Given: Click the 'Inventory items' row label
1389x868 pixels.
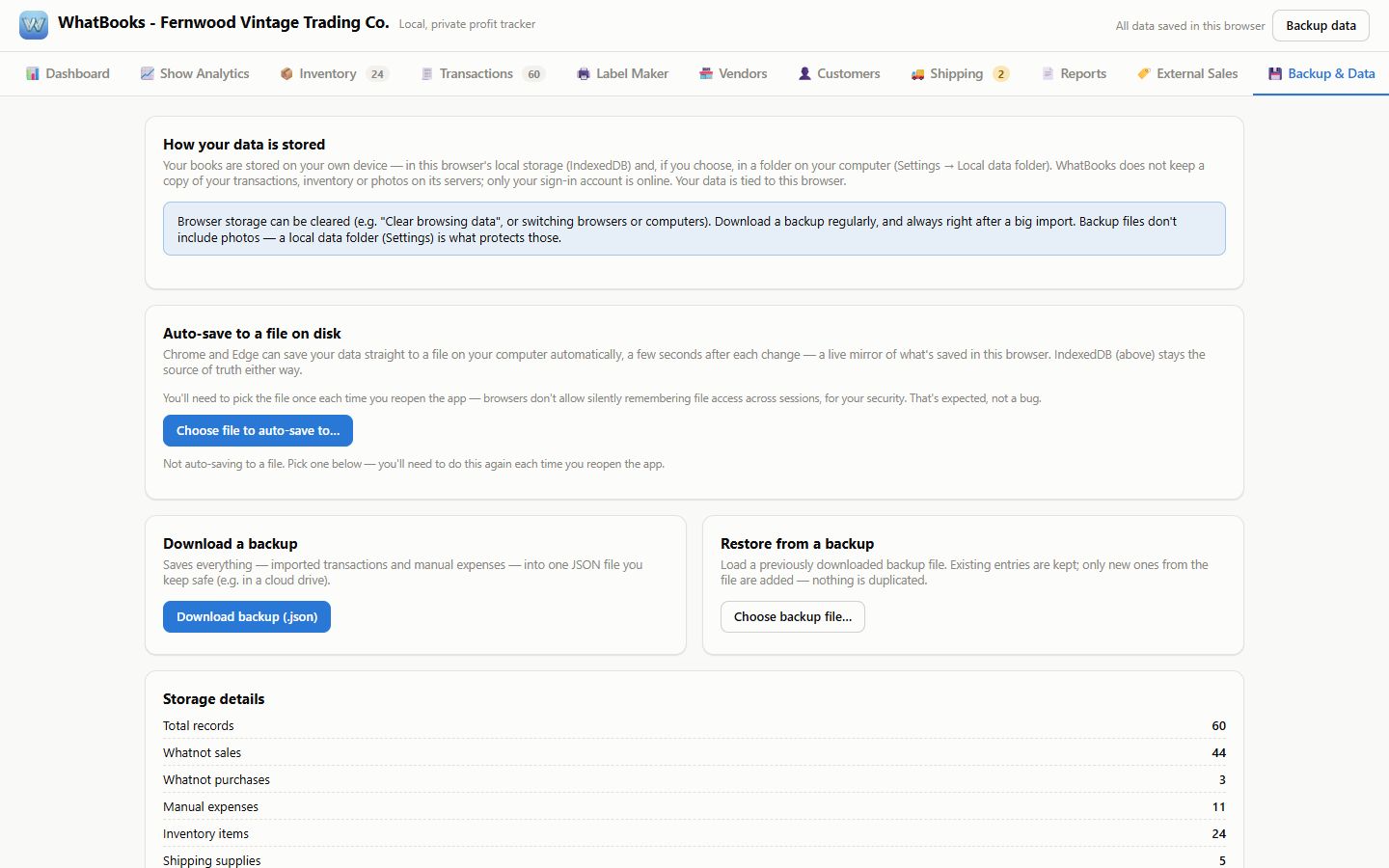Looking at the screenshot, I should 205,833.
